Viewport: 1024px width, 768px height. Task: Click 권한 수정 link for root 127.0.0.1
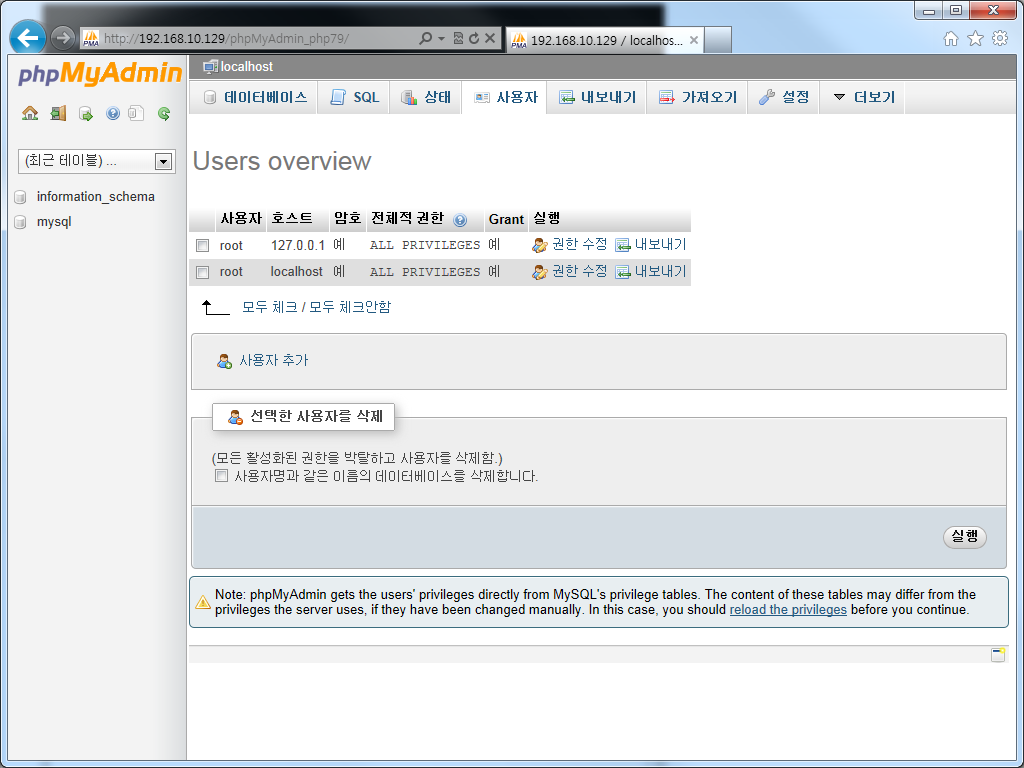coord(579,244)
